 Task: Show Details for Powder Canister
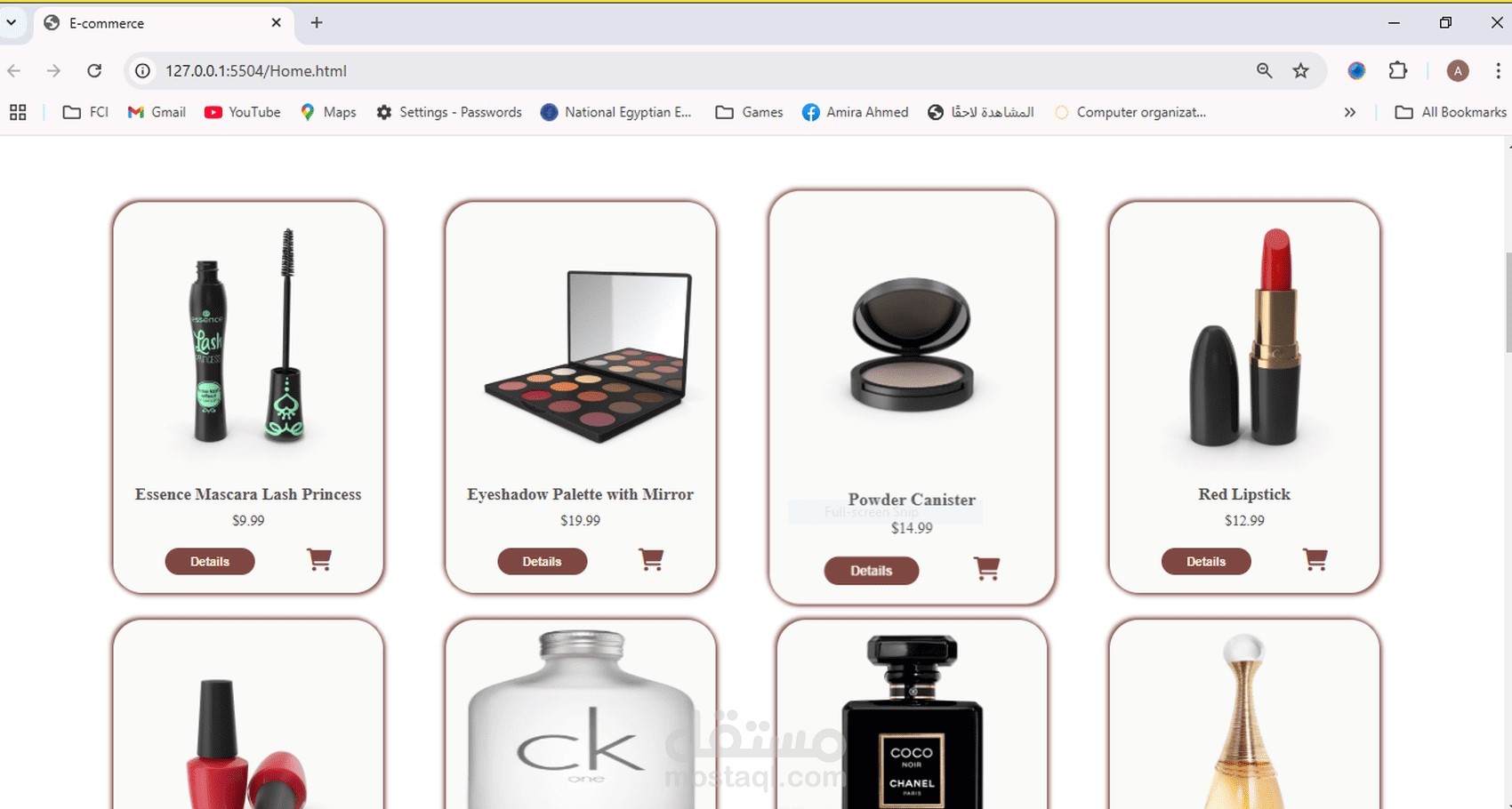(x=872, y=571)
